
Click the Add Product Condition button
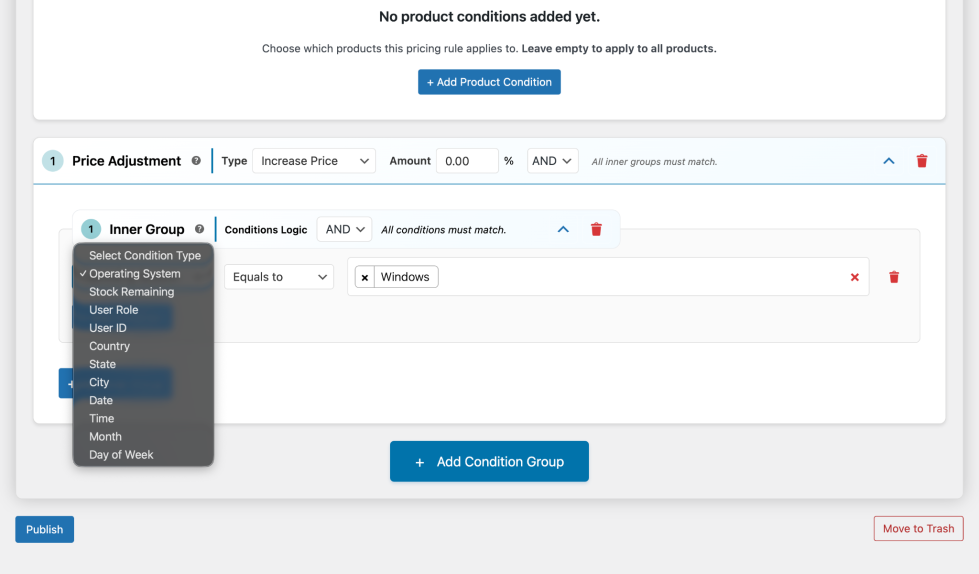pyautogui.click(x=489, y=82)
